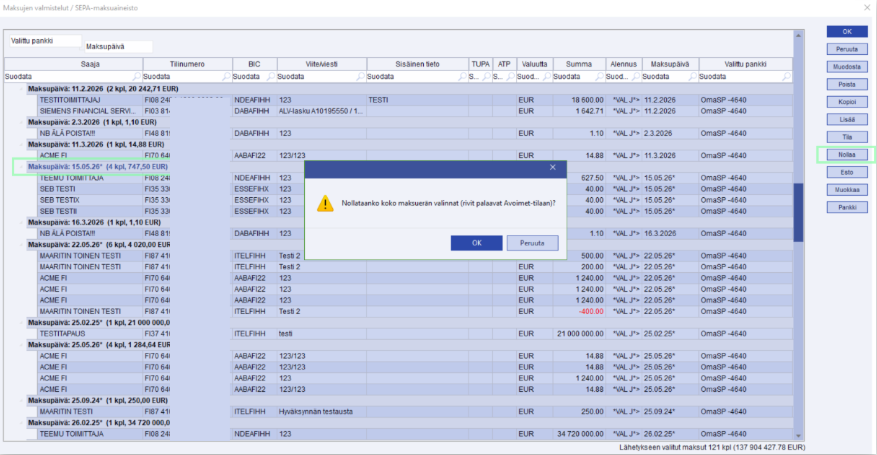Close the warning dialog with X
The height and width of the screenshot is (455, 877).
[553, 167]
